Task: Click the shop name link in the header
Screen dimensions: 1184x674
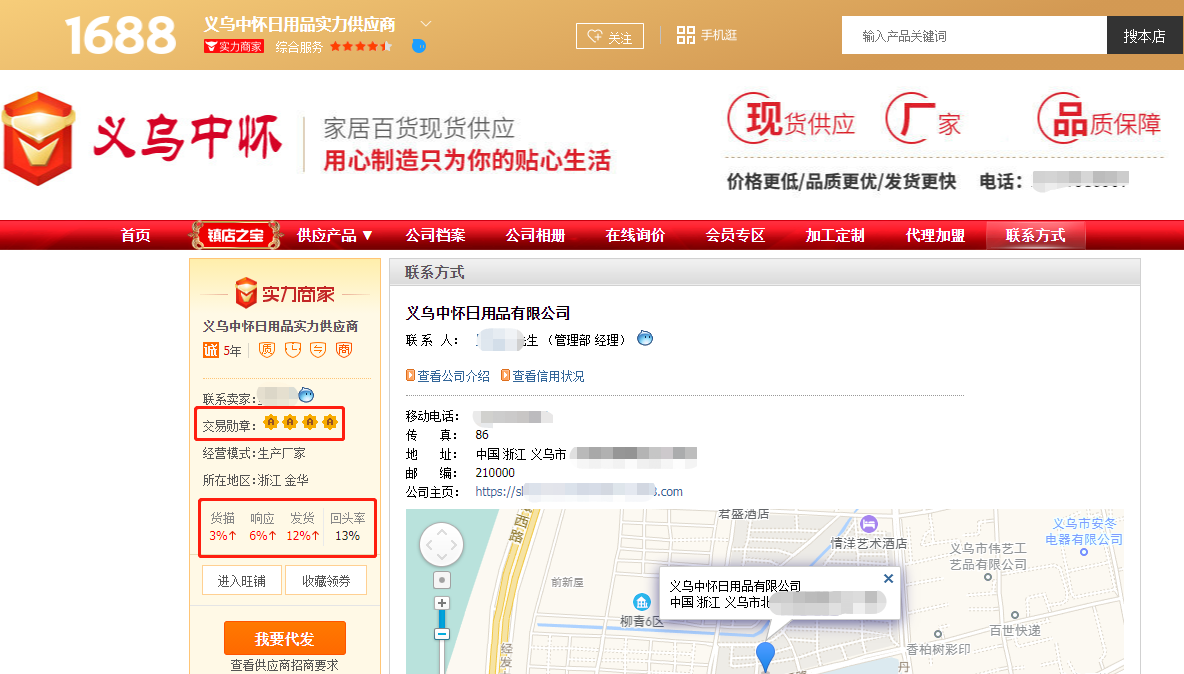Action: coord(300,24)
